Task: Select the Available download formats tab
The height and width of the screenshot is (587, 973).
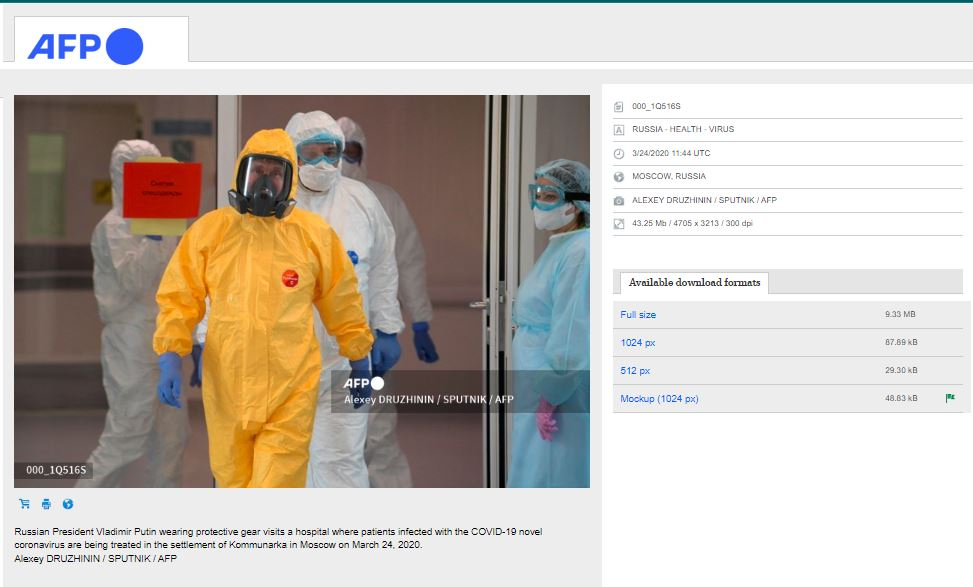Action: [694, 283]
